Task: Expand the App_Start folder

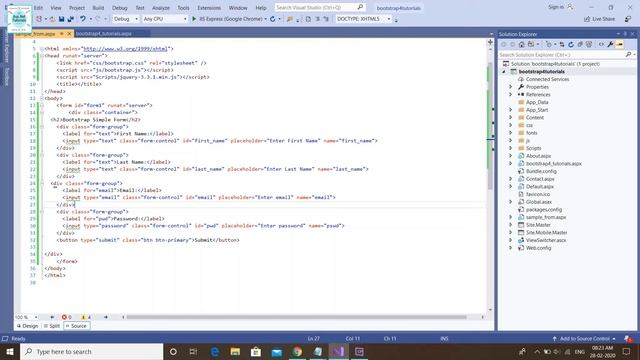Action: (510, 110)
